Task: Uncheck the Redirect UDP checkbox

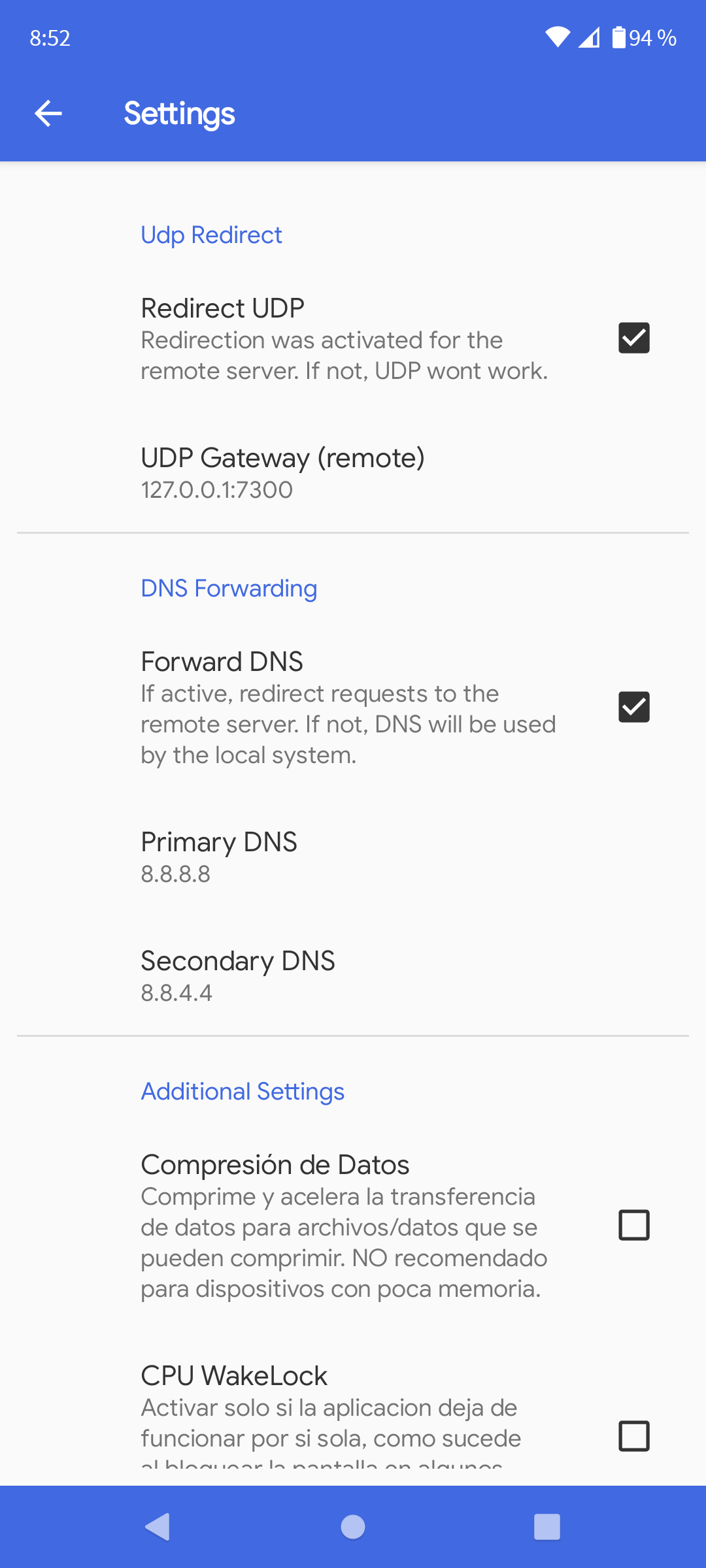Action: coord(634,338)
